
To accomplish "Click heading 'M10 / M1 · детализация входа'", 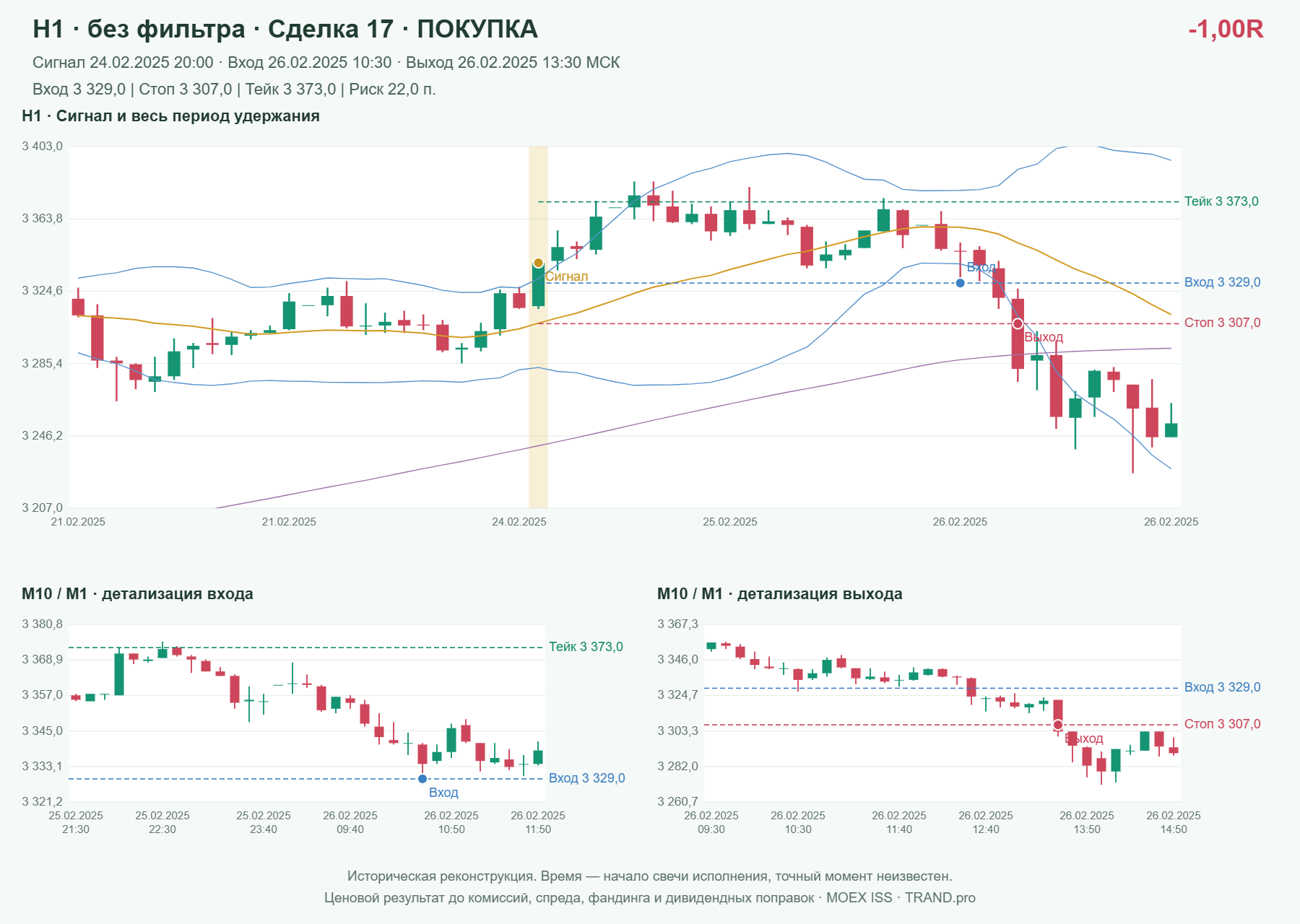I will (x=137, y=594).
